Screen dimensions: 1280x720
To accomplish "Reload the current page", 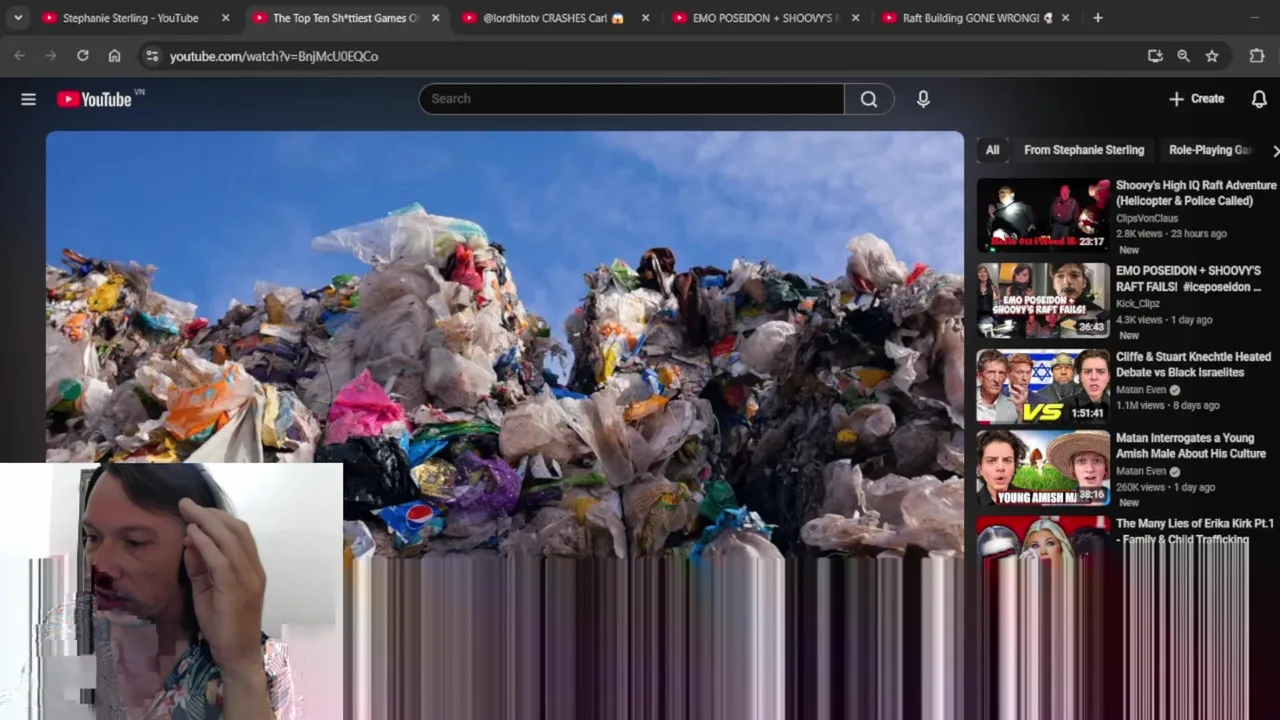I will tap(83, 56).
